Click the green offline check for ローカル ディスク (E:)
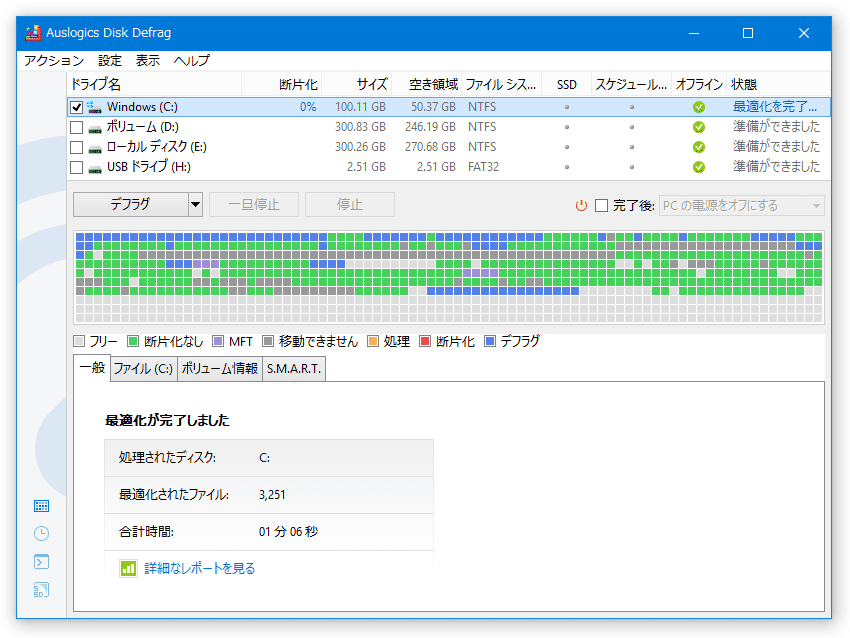850x638 pixels. tap(699, 147)
